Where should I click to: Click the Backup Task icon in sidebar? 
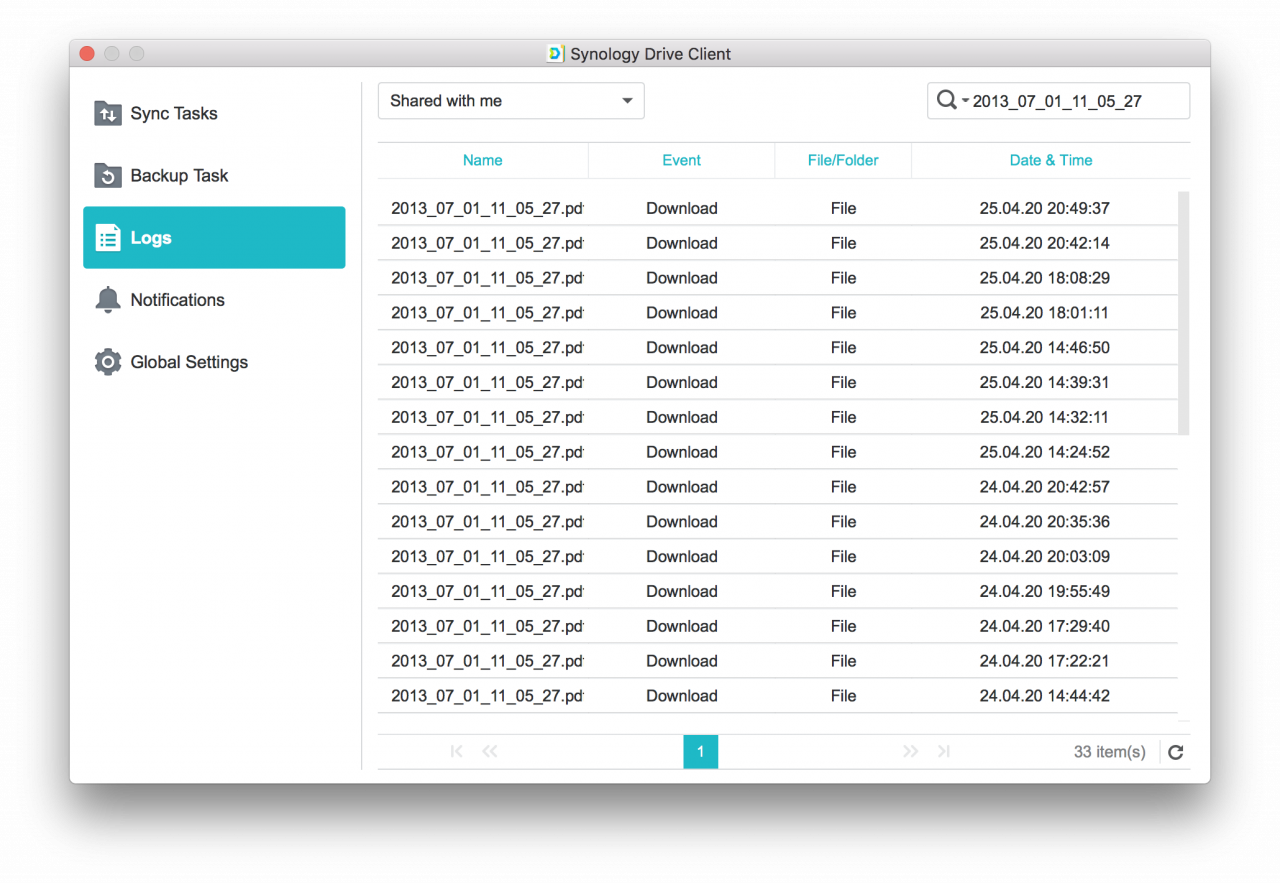point(108,176)
